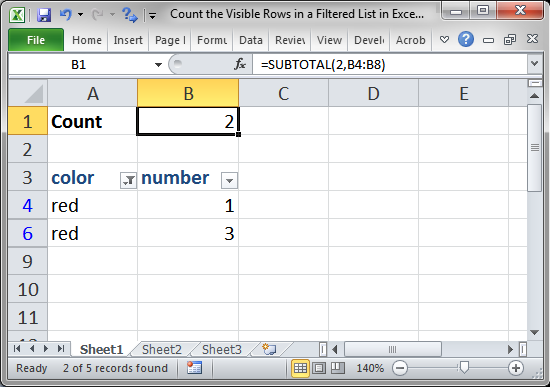This screenshot has height=387, width=550.
Task: Click the macro recording icon in status bar
Action: pos(194,368)
